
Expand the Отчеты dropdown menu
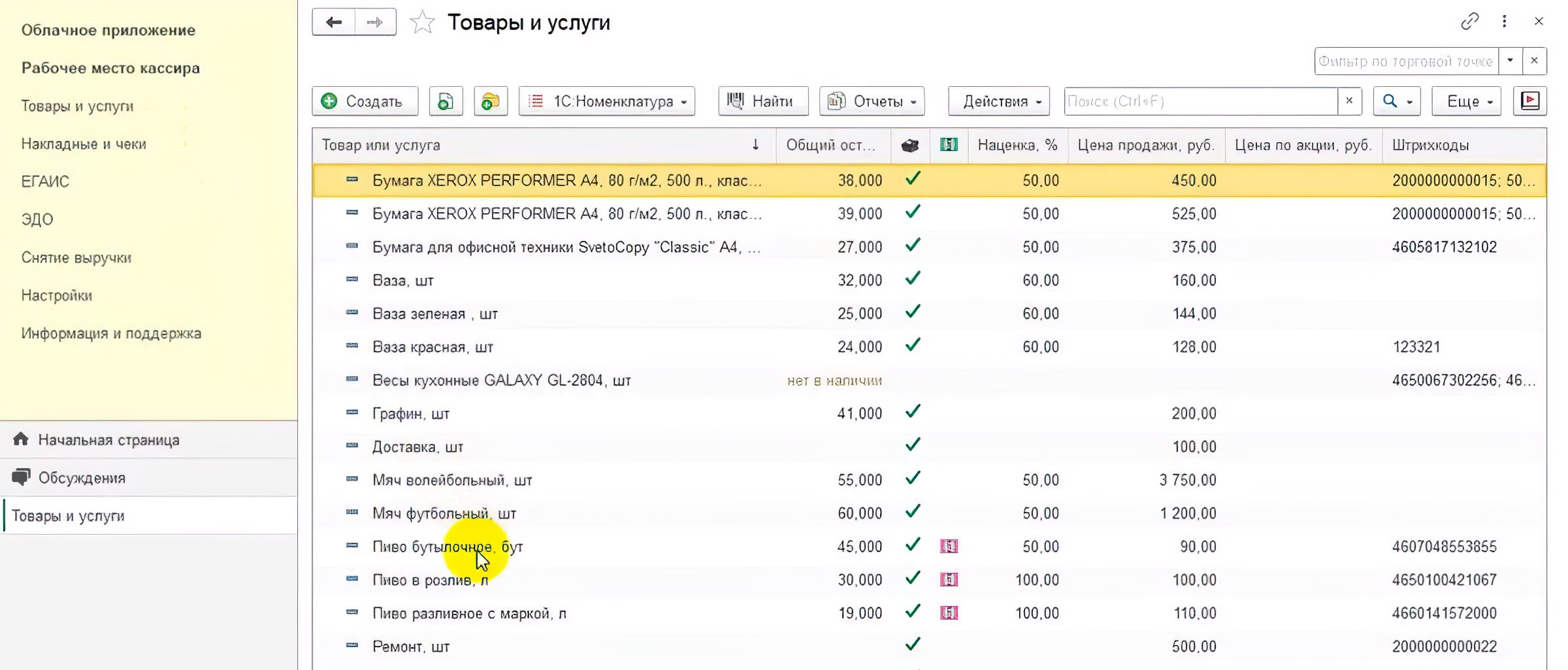[872, 101]
